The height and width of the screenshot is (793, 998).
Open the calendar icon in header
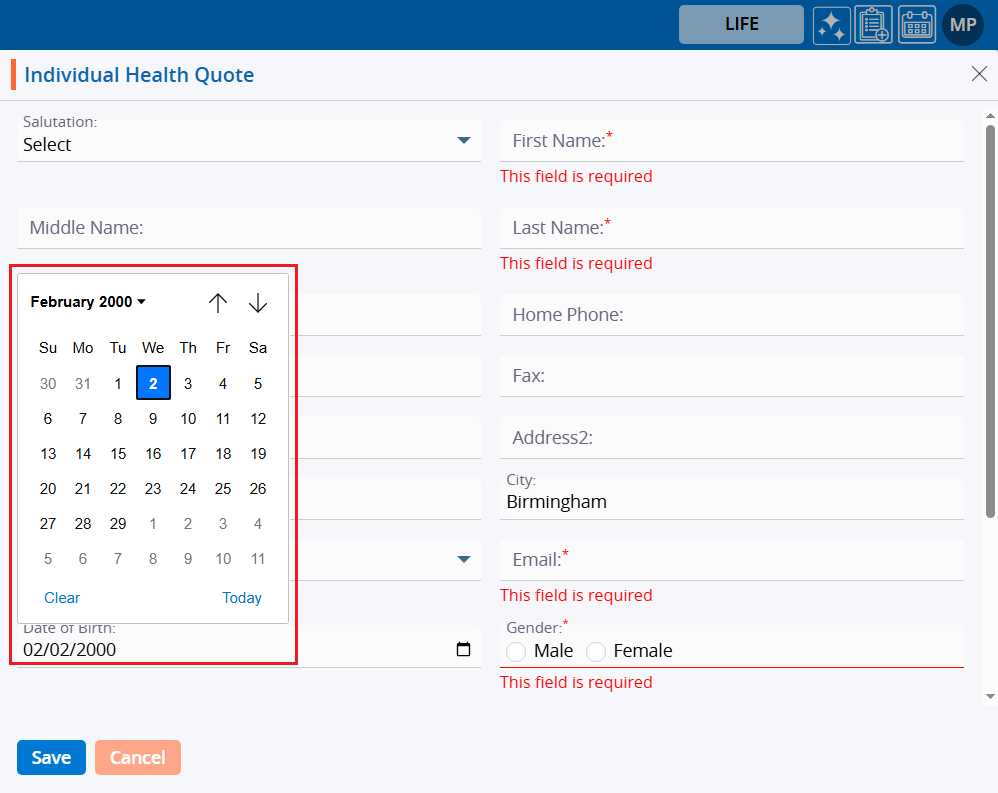click(x=916, y=25)
